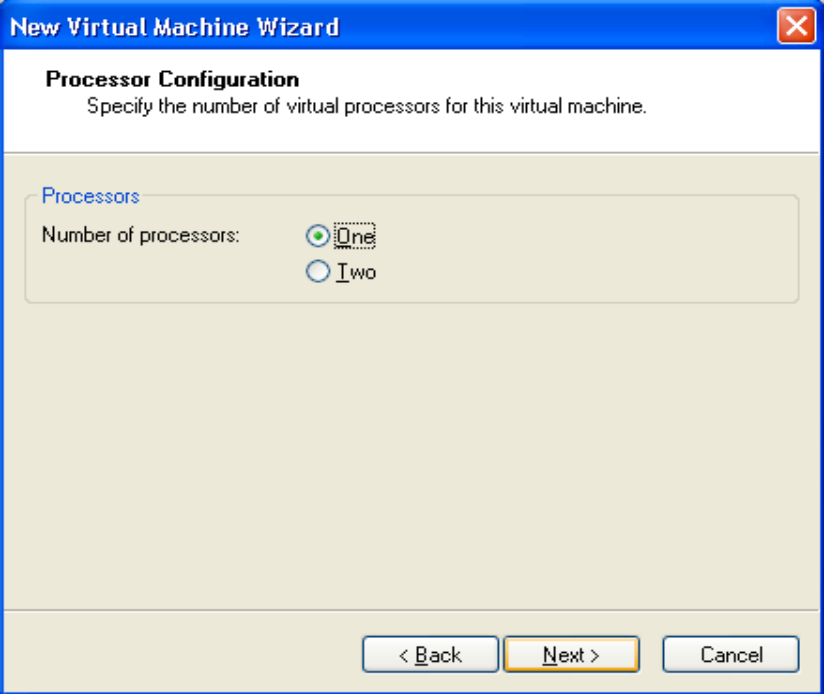Screen dimensions: 824x694
Task: Click the word 'Wizard' in the title
Action: coord(295,26)
